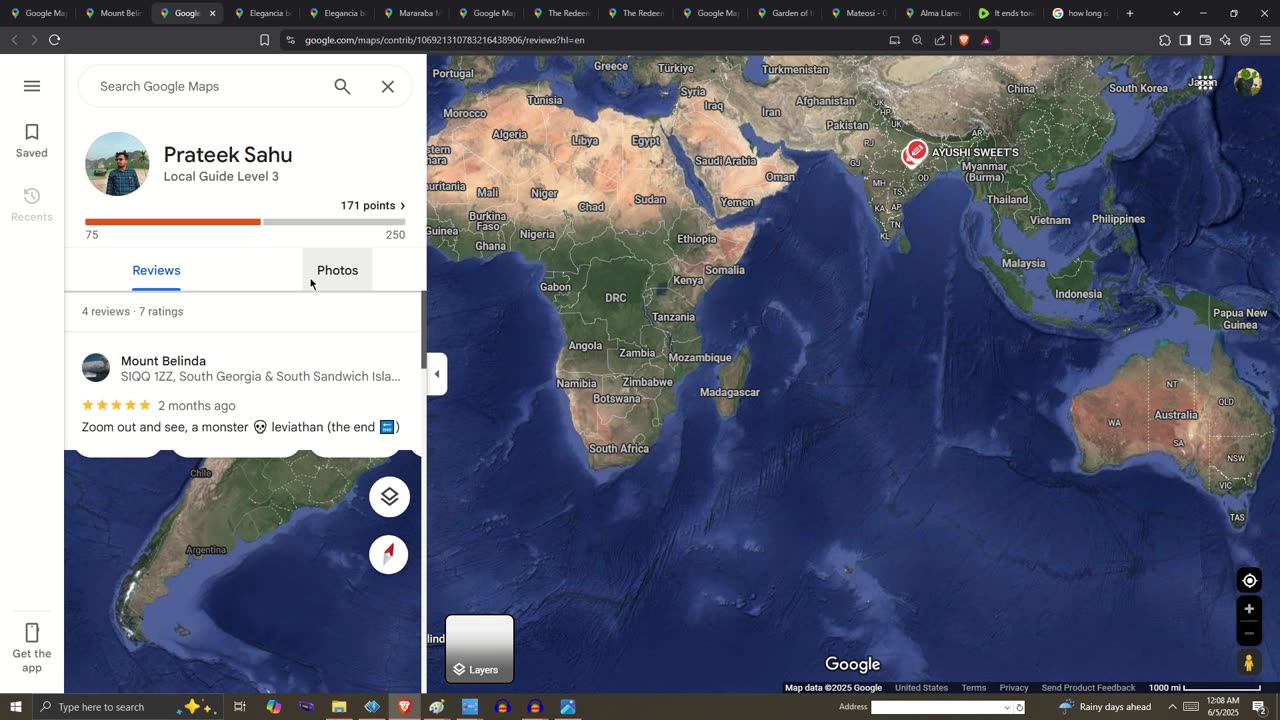The height and width of the screenshot is (720, 1280).
Task: Clear the search with the X button
Action: [388, 86]
